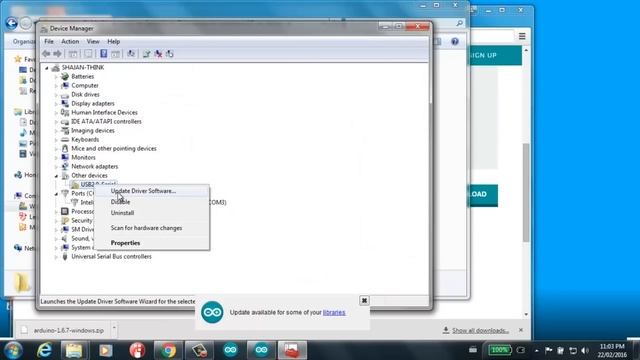
Task: Choose Properties from the context menu
Action: 152,242
